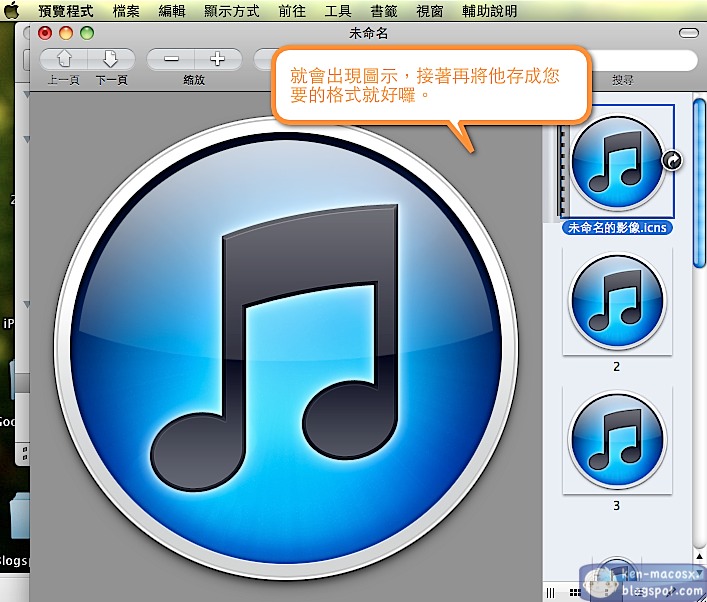Viewport: 707px width, 602px height.
Task: Click the 未命名的影像.icns file name label
Action: click(x=617, y=227)
